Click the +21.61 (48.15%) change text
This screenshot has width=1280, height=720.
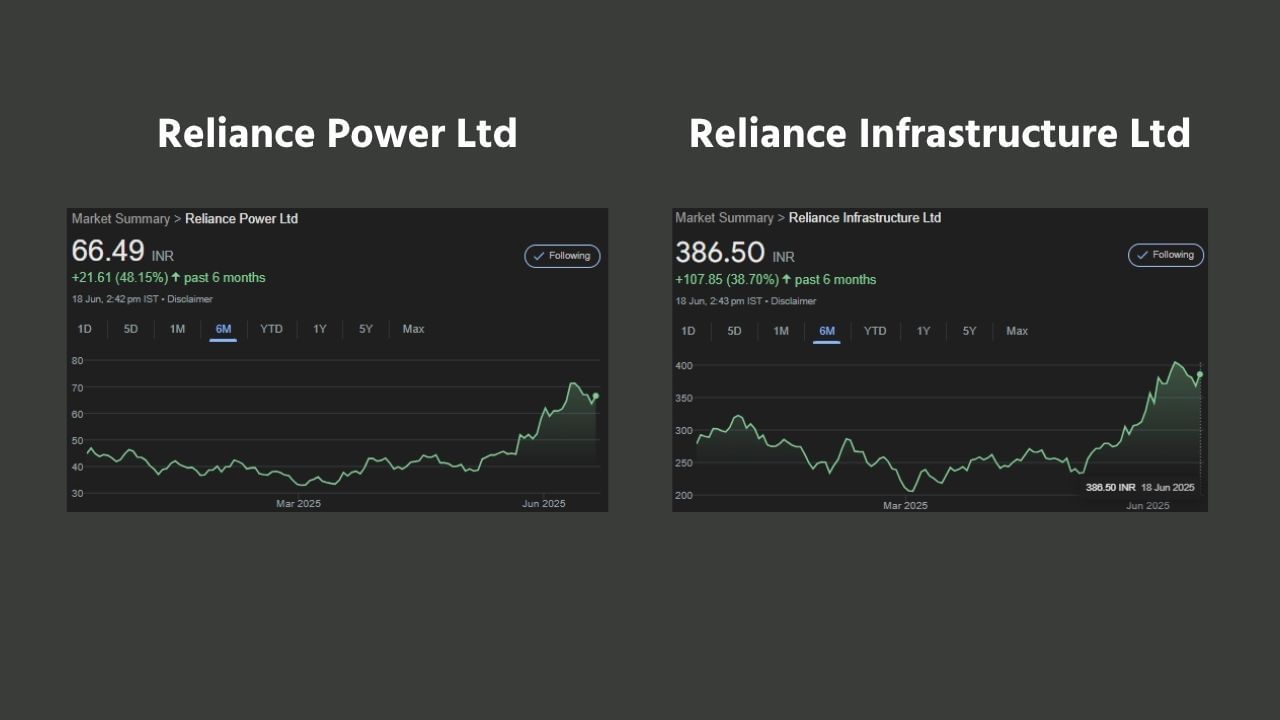119,278
